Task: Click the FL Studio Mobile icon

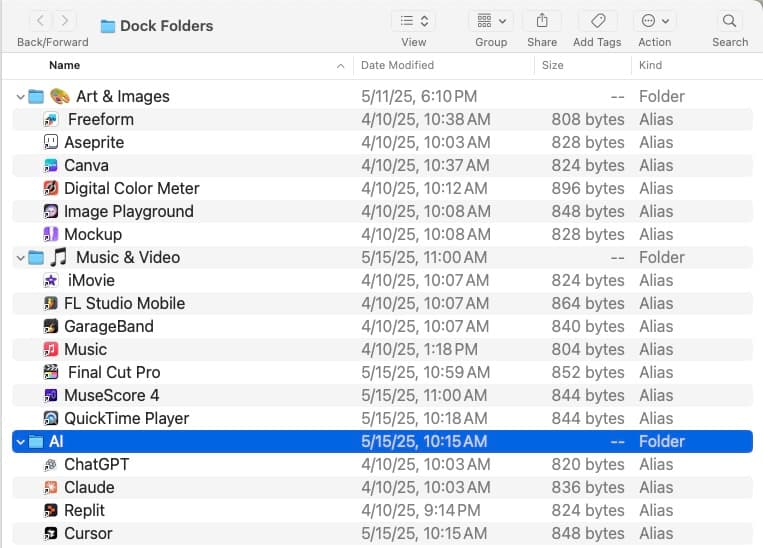Action: pyautogui.click(x=51, y=303)
